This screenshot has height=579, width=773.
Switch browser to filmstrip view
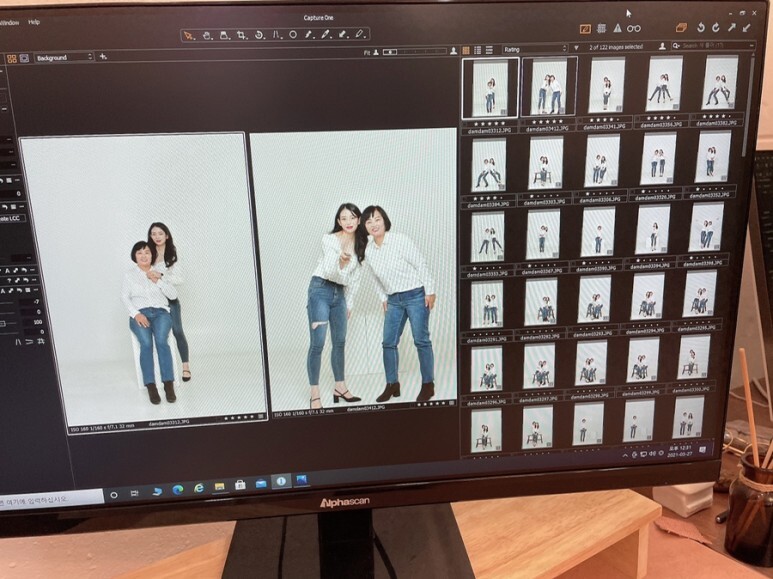[489, 50]
